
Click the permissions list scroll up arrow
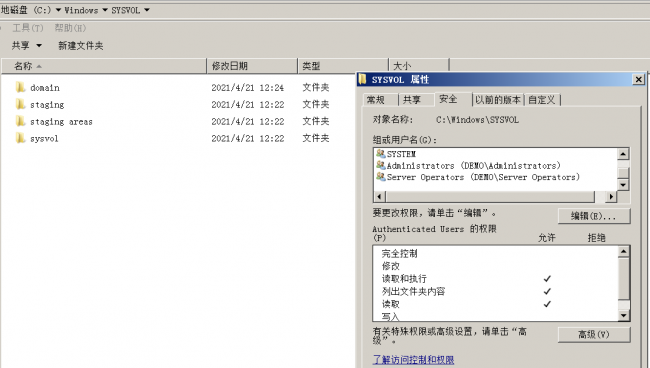(x=623, y=251)
